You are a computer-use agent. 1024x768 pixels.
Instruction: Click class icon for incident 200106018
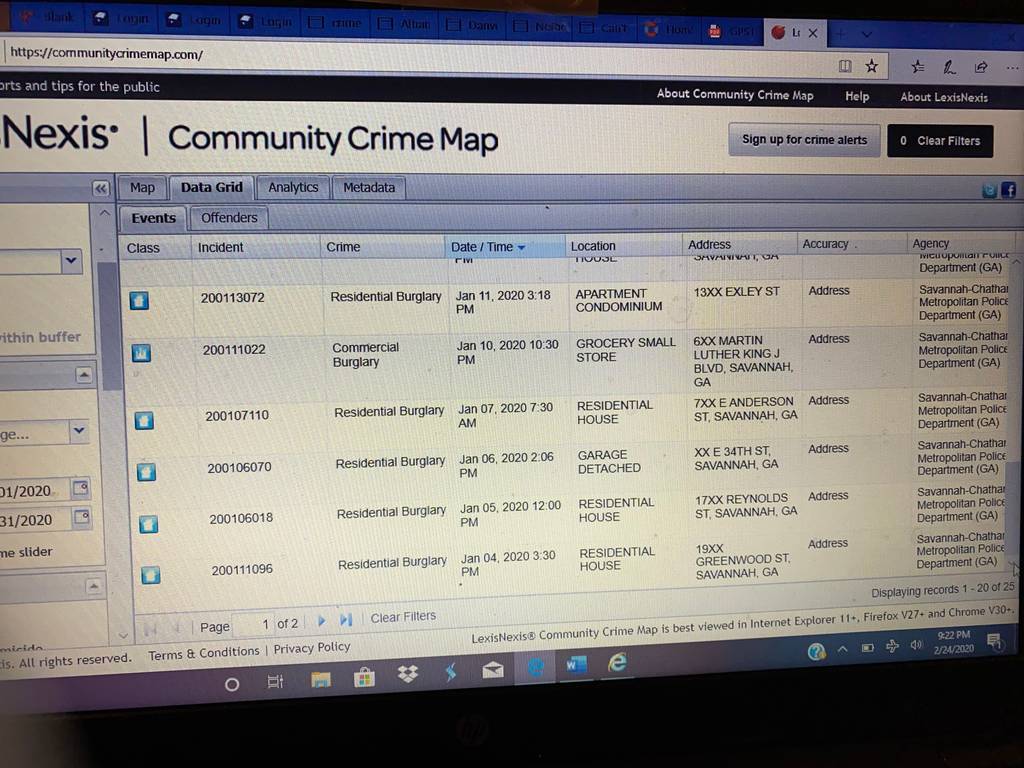(148, 523)
